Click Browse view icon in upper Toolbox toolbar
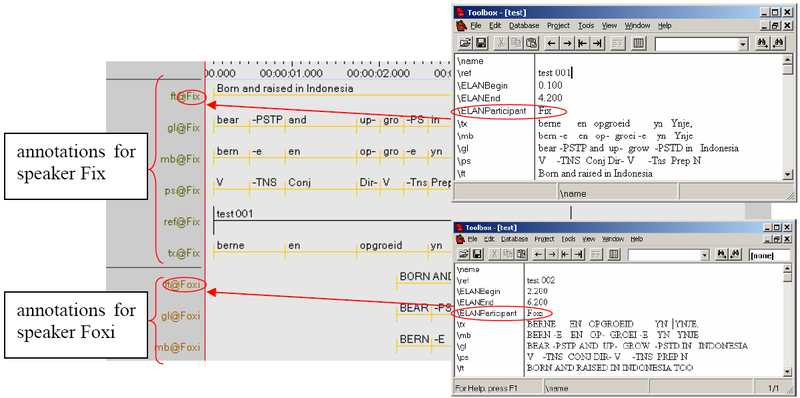This screenshot has width=800, height=398. (x=639, y=43)
